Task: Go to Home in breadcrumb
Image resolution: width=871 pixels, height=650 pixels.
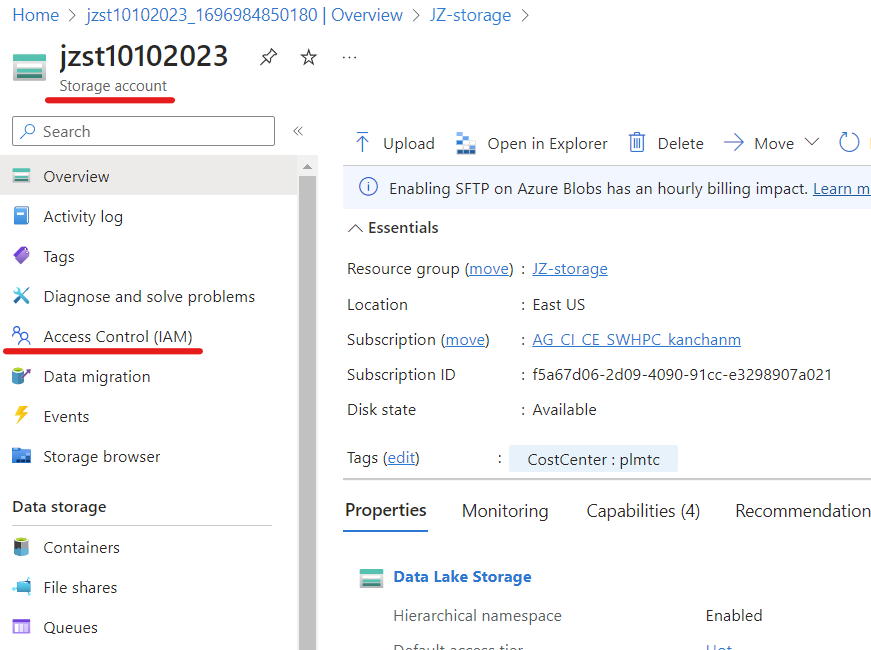Action: [x=36, y=15]
